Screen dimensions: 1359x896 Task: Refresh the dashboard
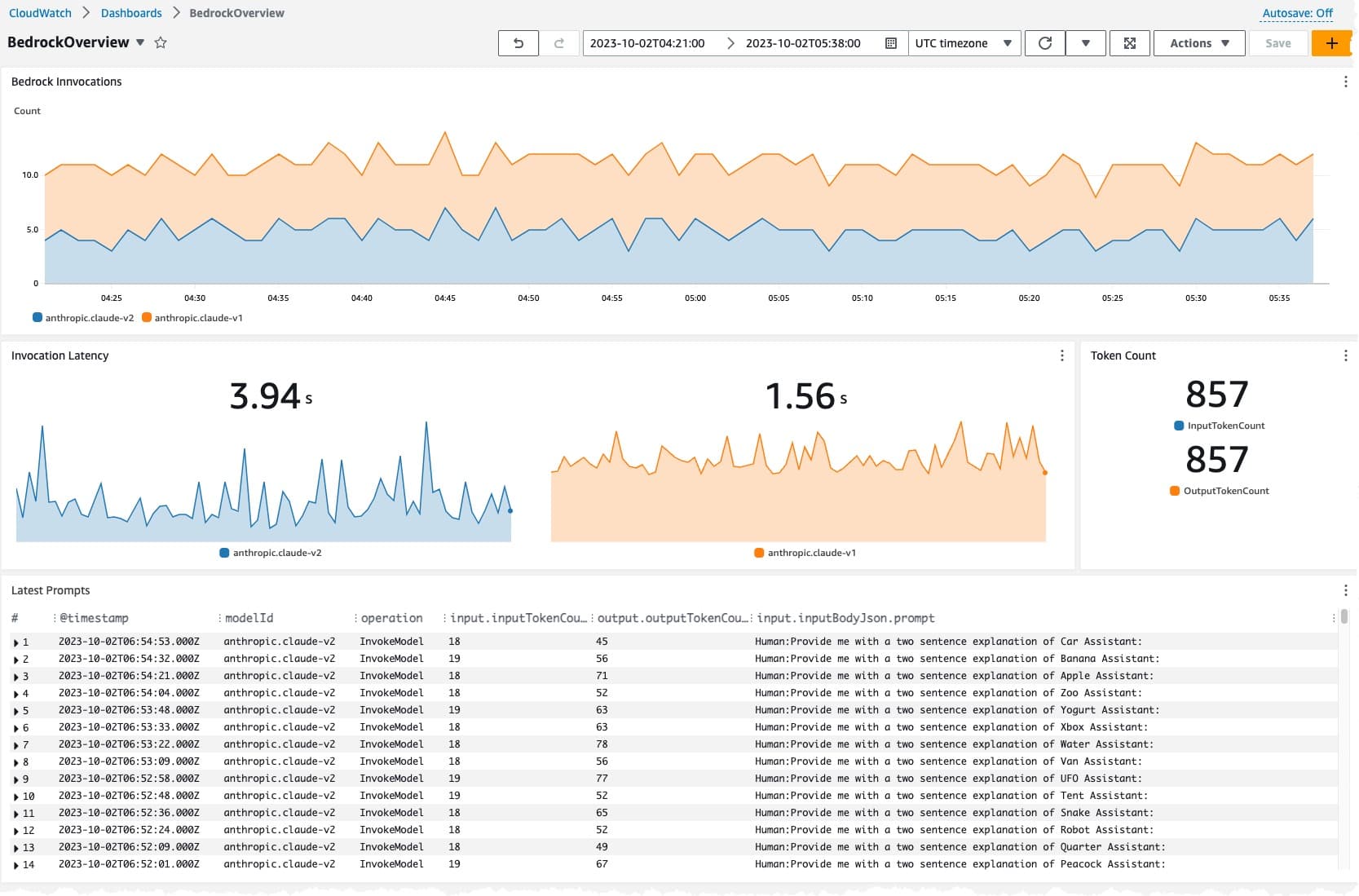[1045, 43]
